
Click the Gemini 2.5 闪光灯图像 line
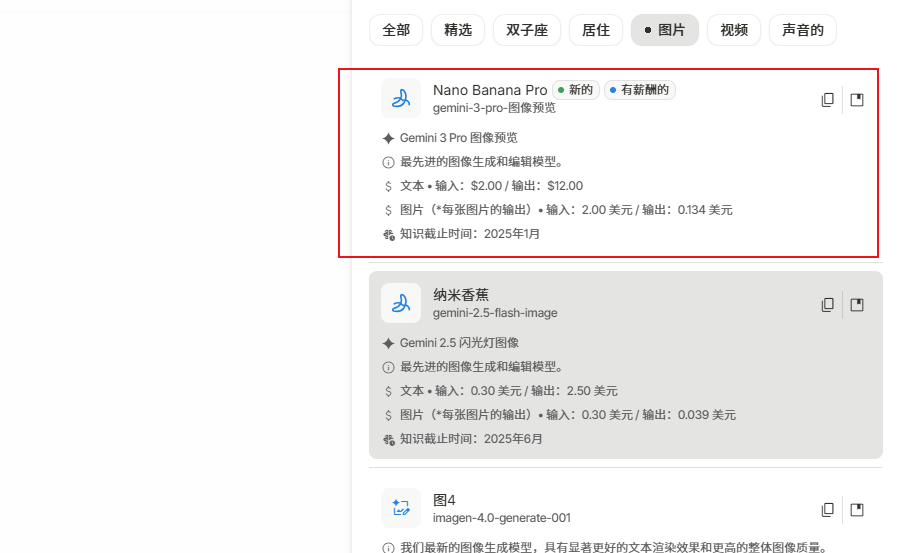459,343
